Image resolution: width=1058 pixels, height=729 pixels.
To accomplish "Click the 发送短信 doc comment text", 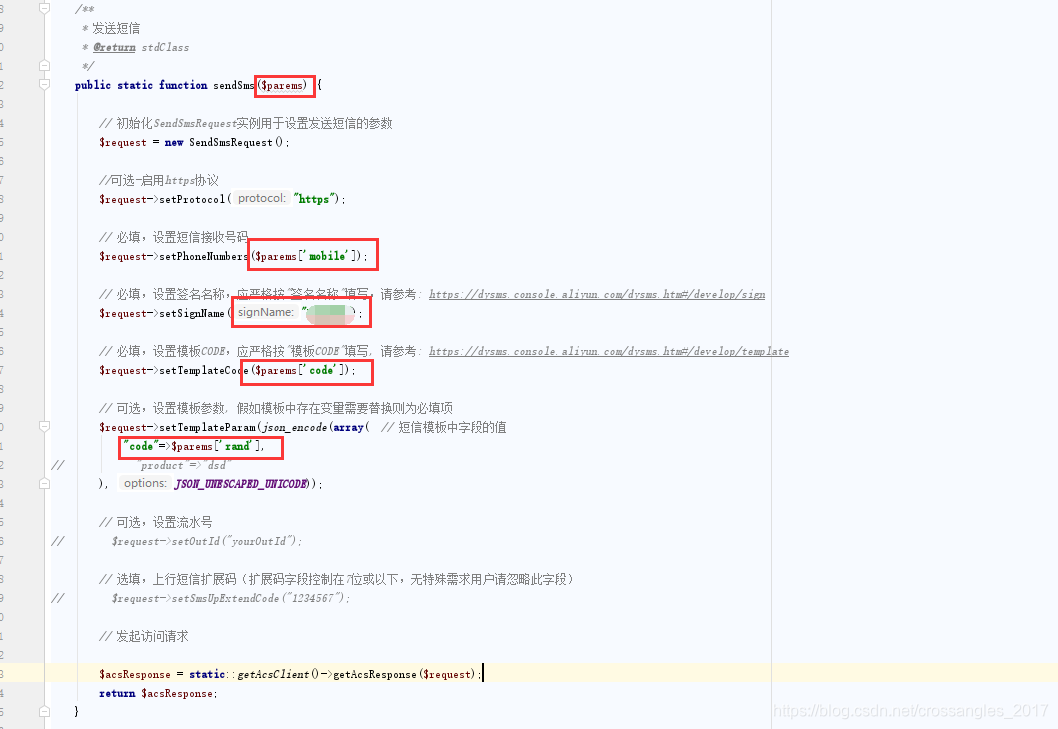I will tap(116, 28).
